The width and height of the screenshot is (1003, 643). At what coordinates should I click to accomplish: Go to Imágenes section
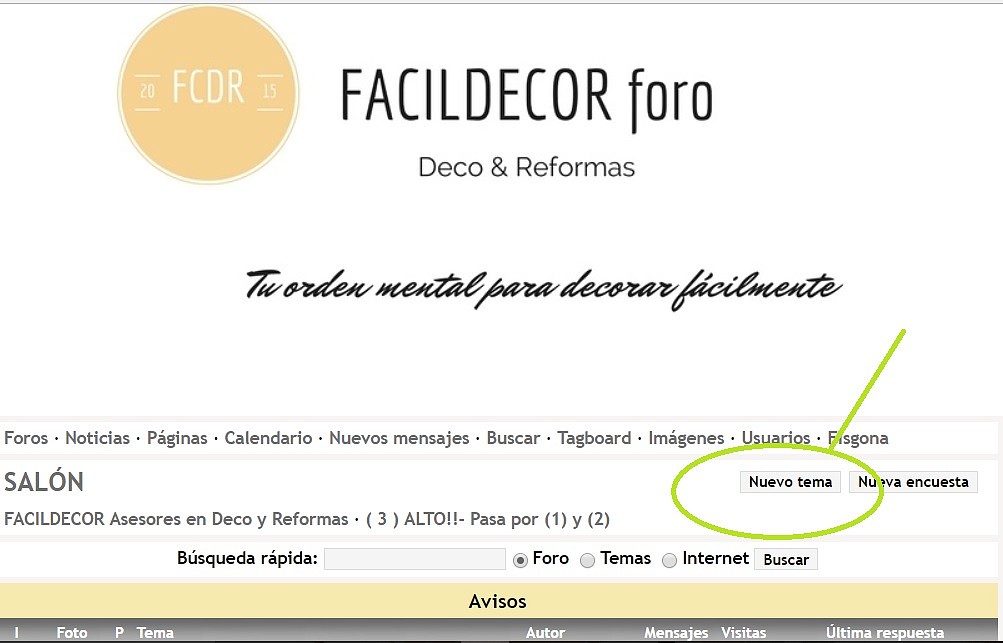686,438
